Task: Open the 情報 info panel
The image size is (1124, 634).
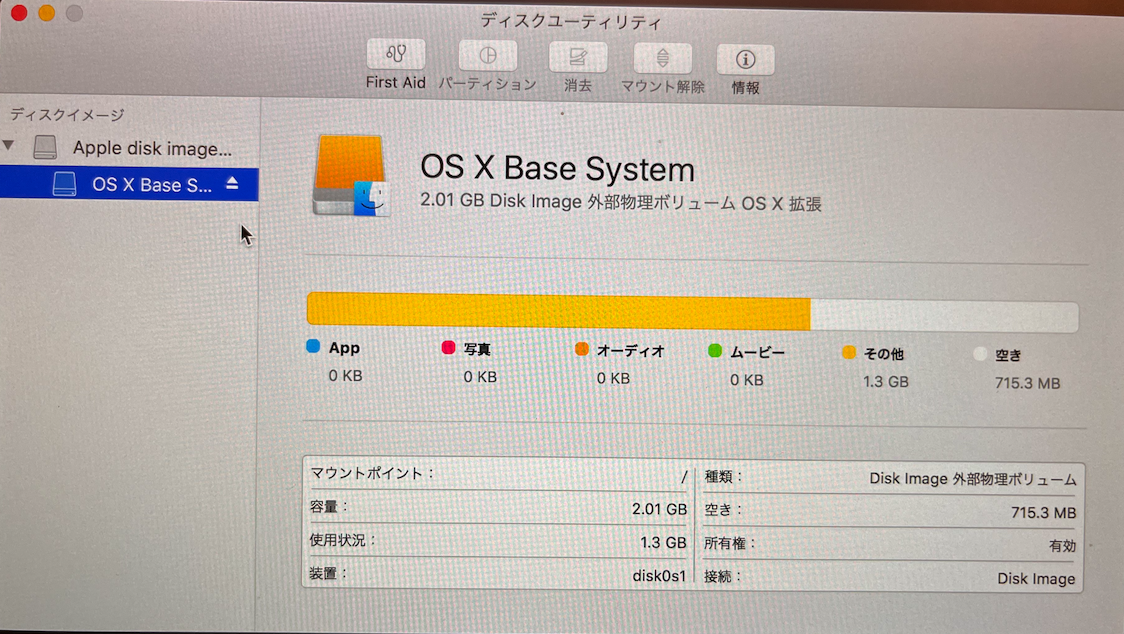Action: 746,60
